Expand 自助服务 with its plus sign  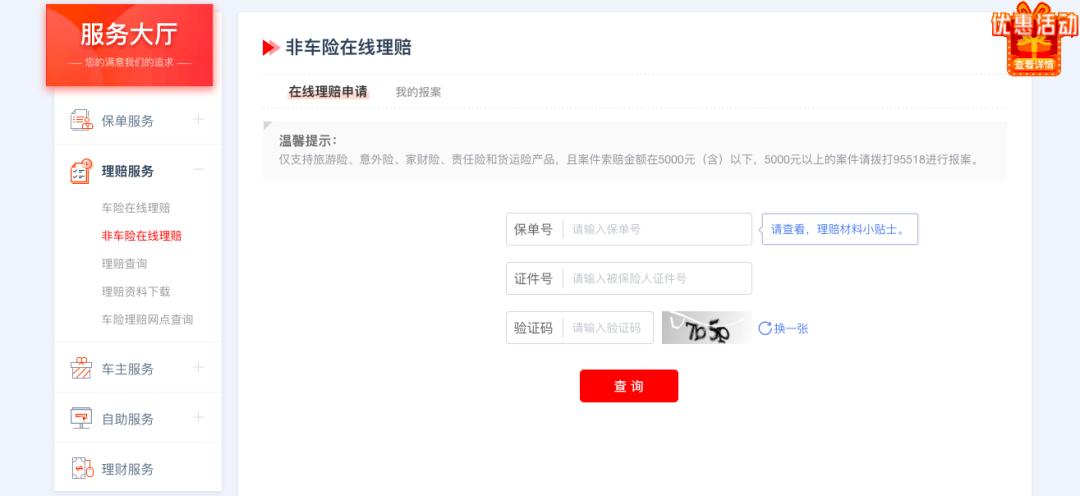click(x=198, y=417)
